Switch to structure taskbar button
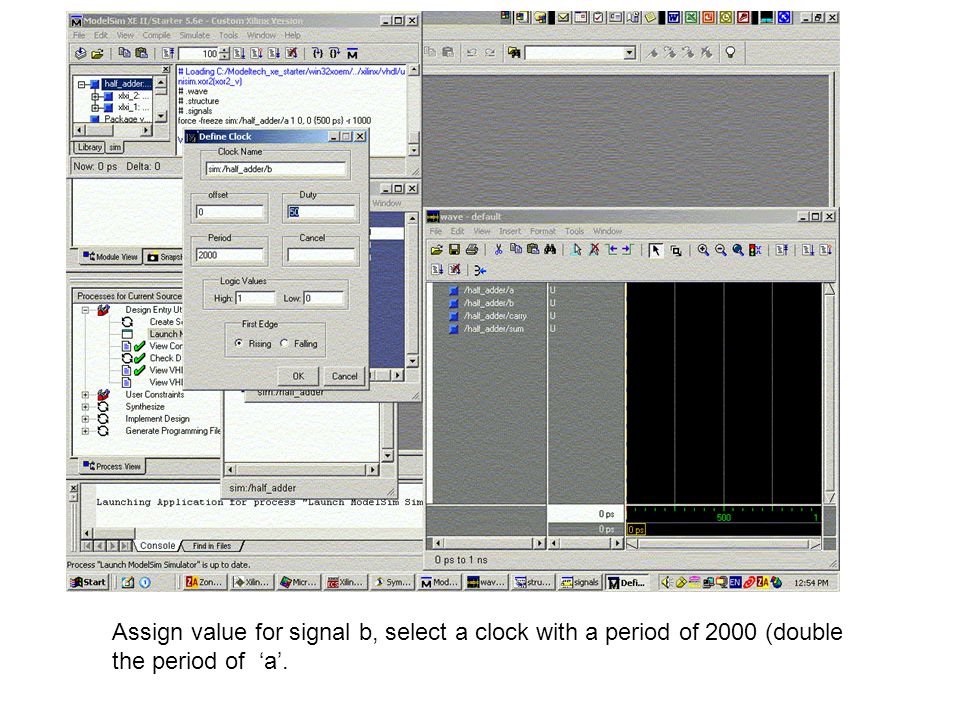Image resolution: width=960 pixels, height=720 pixels. click(x=533, y=582)
